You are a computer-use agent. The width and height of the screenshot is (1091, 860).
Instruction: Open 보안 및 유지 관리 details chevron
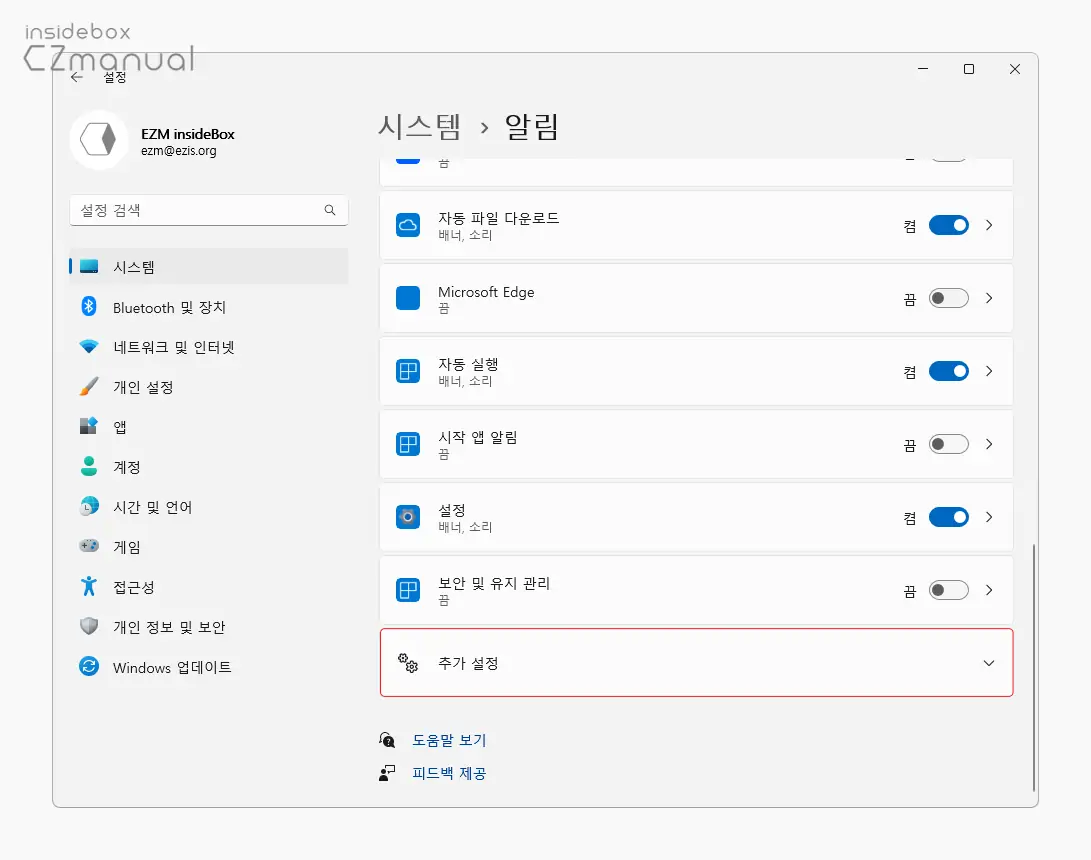coord(988,590)
